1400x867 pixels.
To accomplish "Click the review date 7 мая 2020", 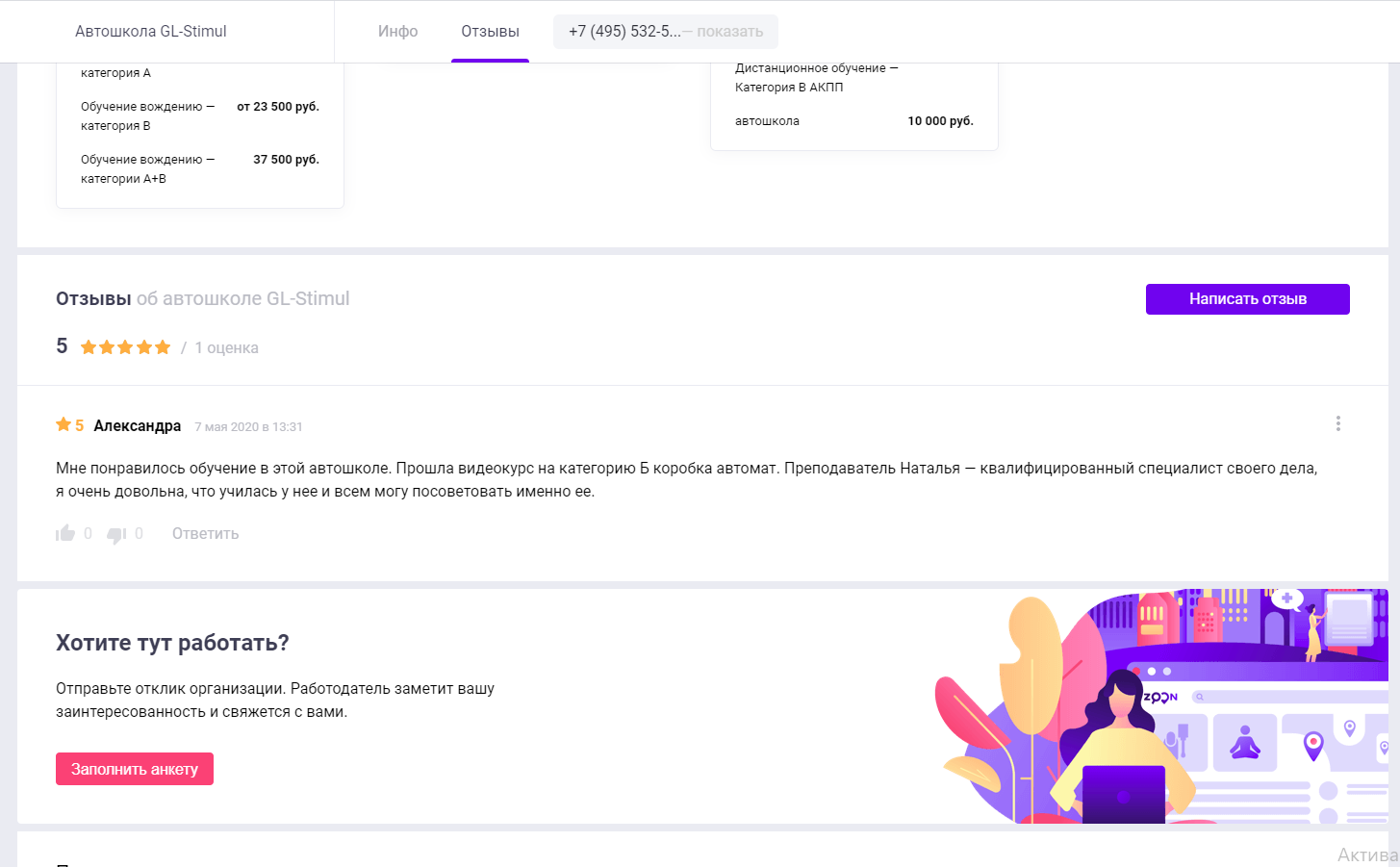I will [248, 427].
